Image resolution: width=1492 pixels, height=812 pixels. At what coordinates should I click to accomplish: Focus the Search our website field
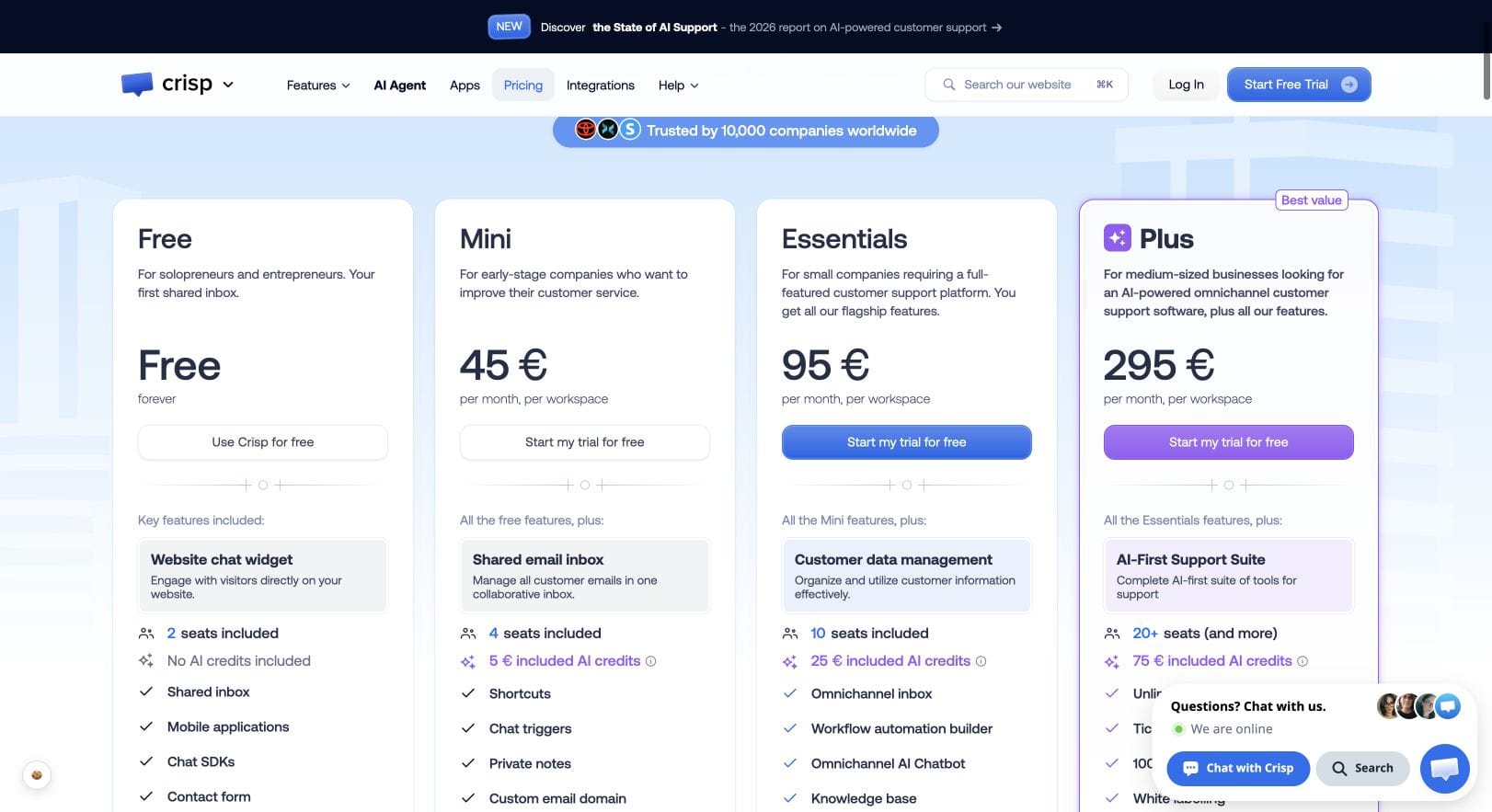[1027, 85]
